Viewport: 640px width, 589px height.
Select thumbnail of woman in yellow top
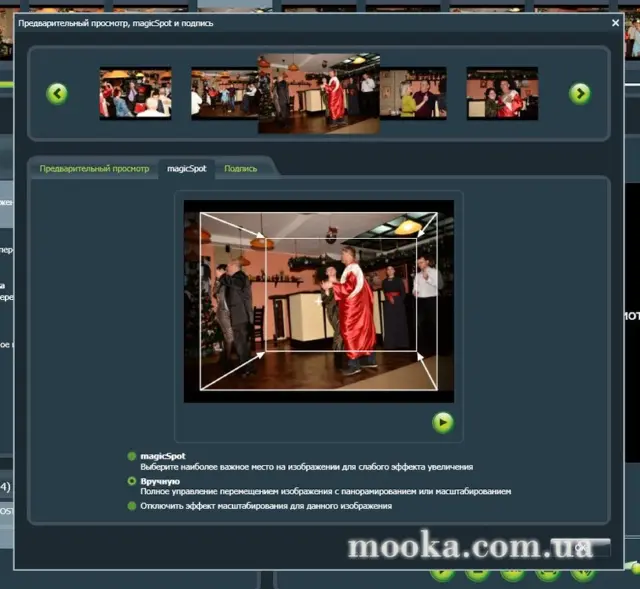tap(413, 93)
